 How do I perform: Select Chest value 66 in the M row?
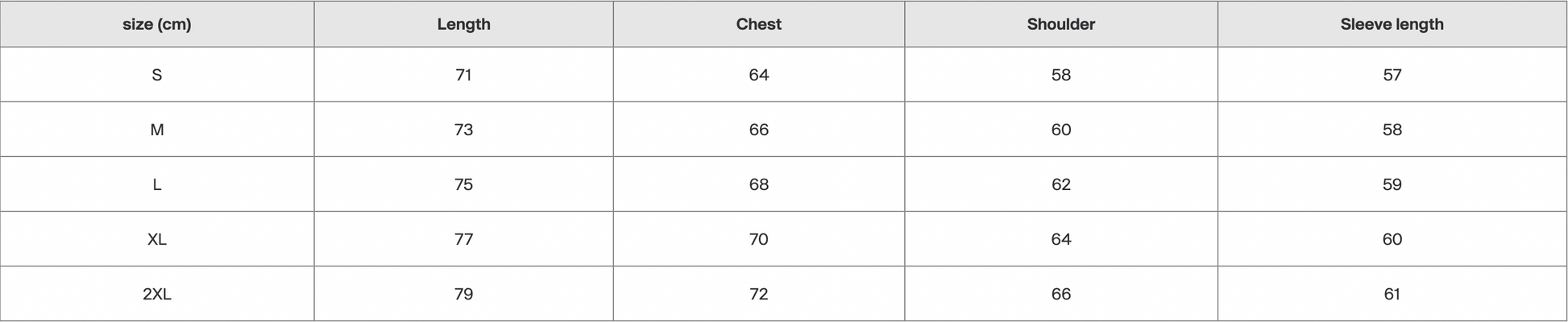[758, 130]
